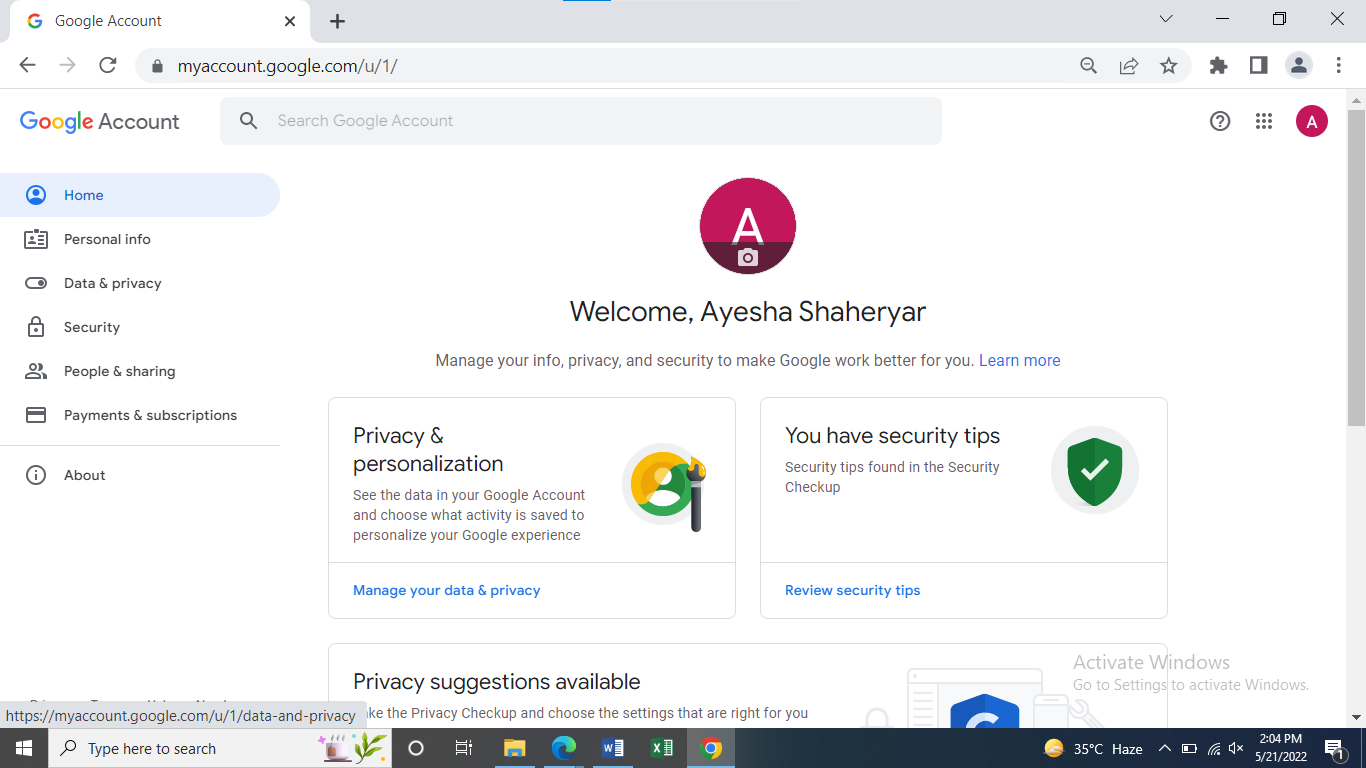
Task: Open File Explorer from the taskbar
Action: tap(515, 748)
